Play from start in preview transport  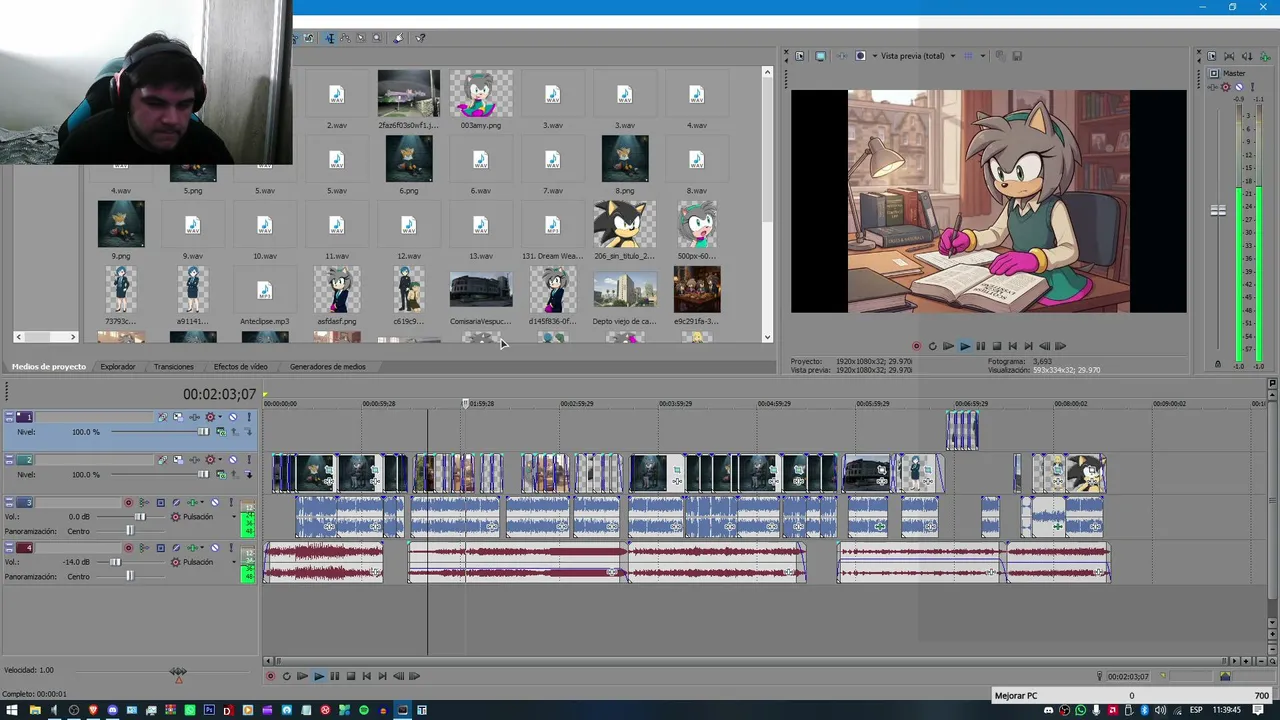948,346
